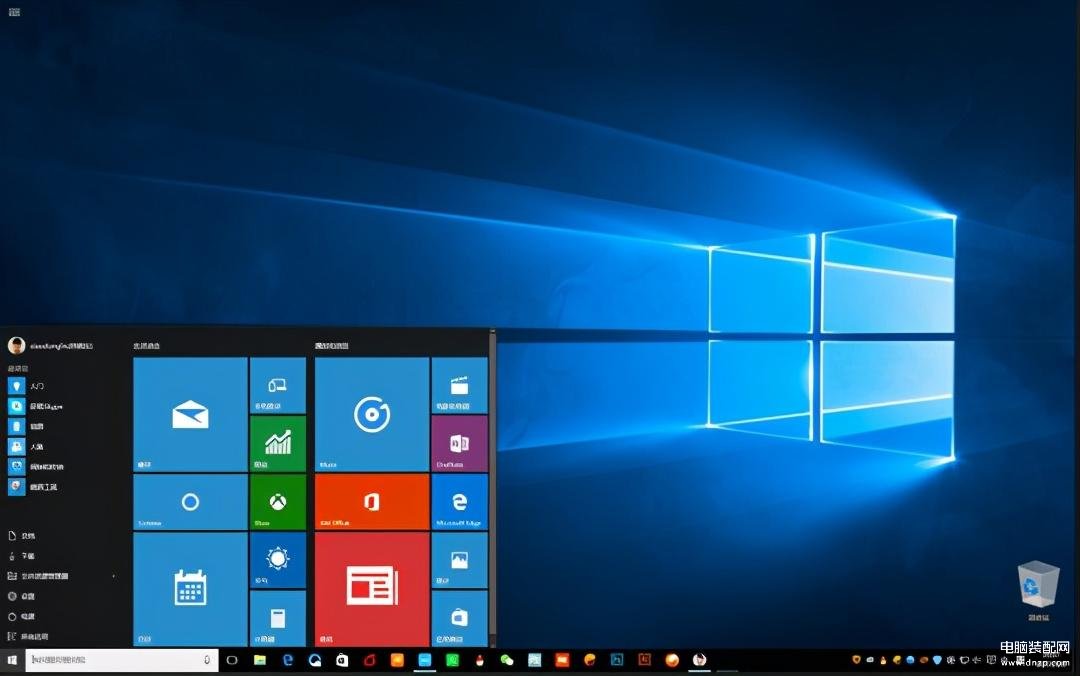Click the Start menu vertical scrollbar
Screen dimensions: 1080x676
coord(492,482)
